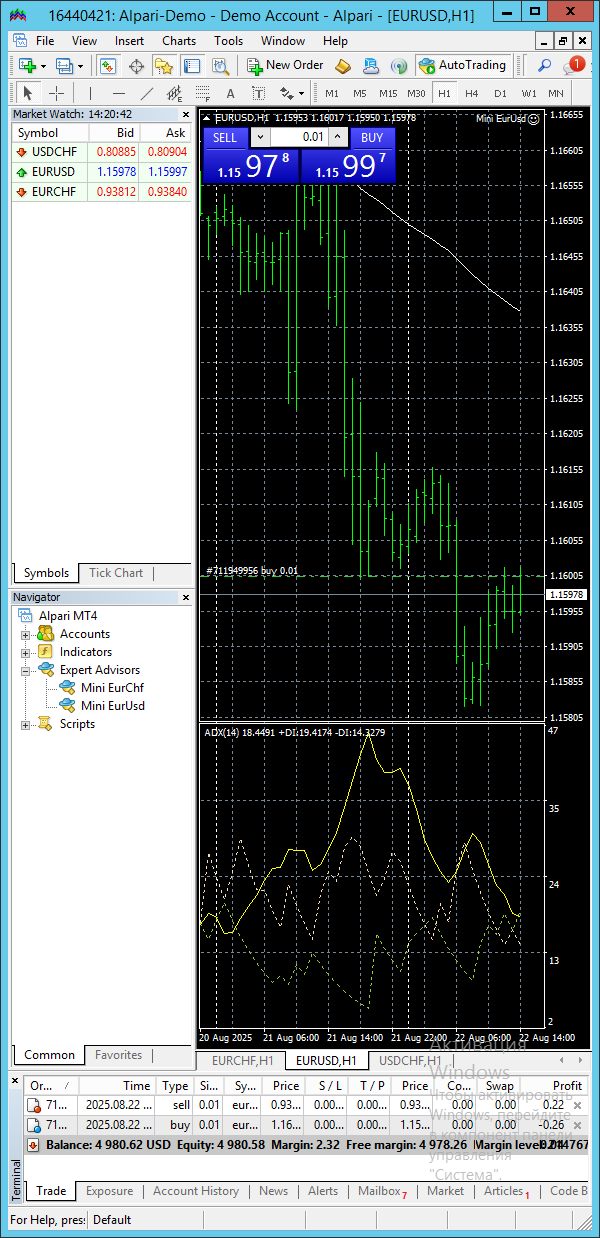This screenshot has width=600, height=1238.
Task: Open the File menu
Action: (x=45, y=41)
